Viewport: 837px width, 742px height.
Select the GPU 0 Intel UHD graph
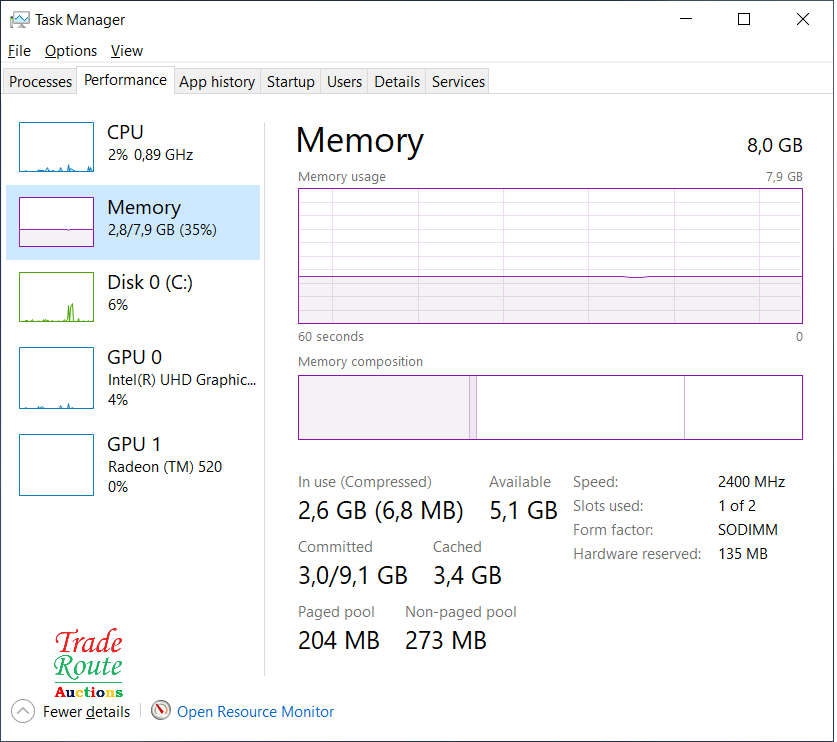pyautogui.click(x=56, y=378)
